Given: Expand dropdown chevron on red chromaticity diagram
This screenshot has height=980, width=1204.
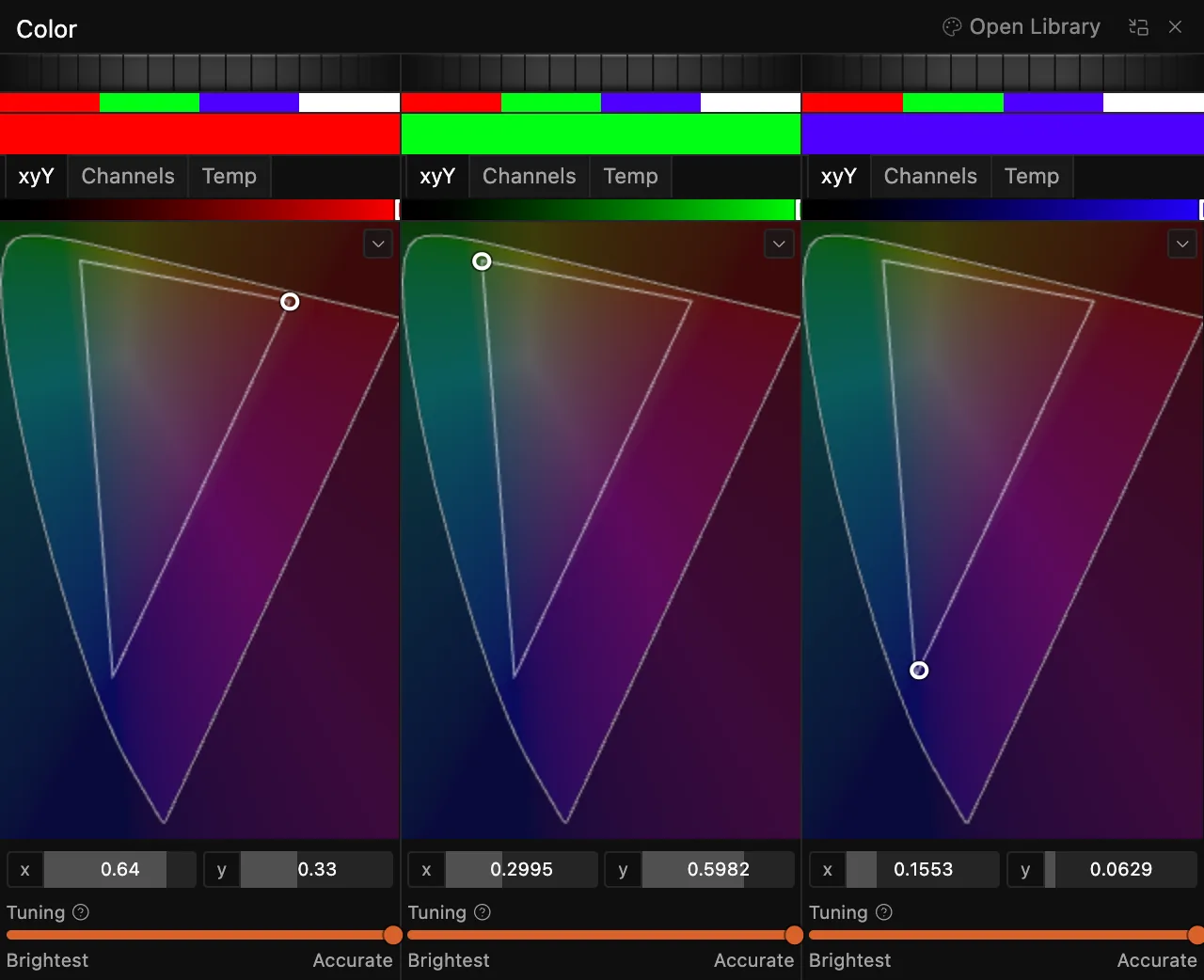Looking at the screenshot, I should [x=378, y=245].
